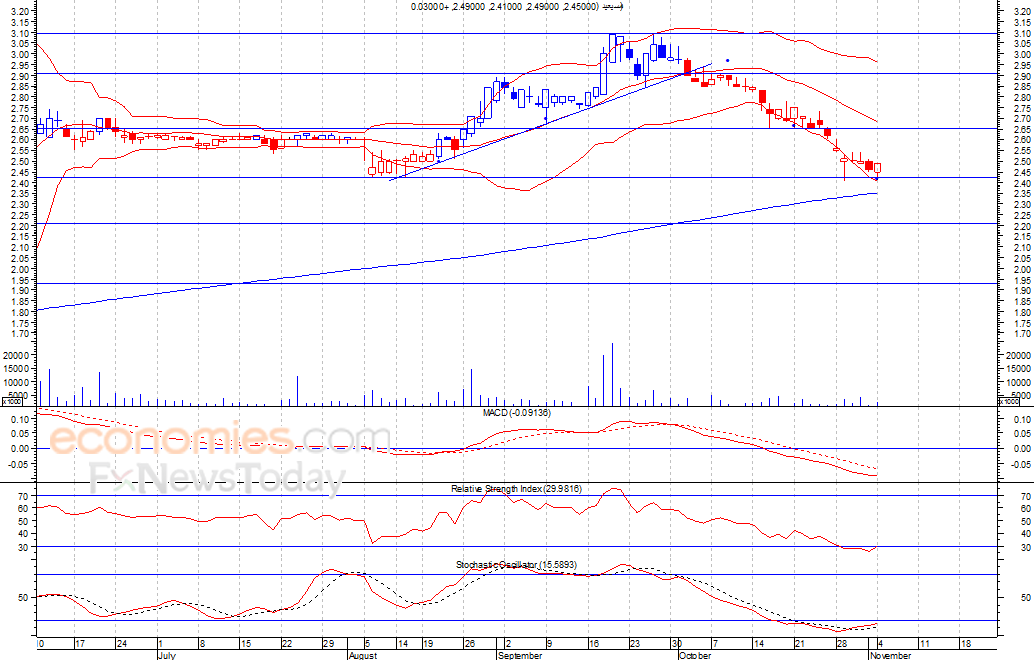Select 2.20 on the right price axis
Screen dimensions: 1034x660
pos(1023,226)
